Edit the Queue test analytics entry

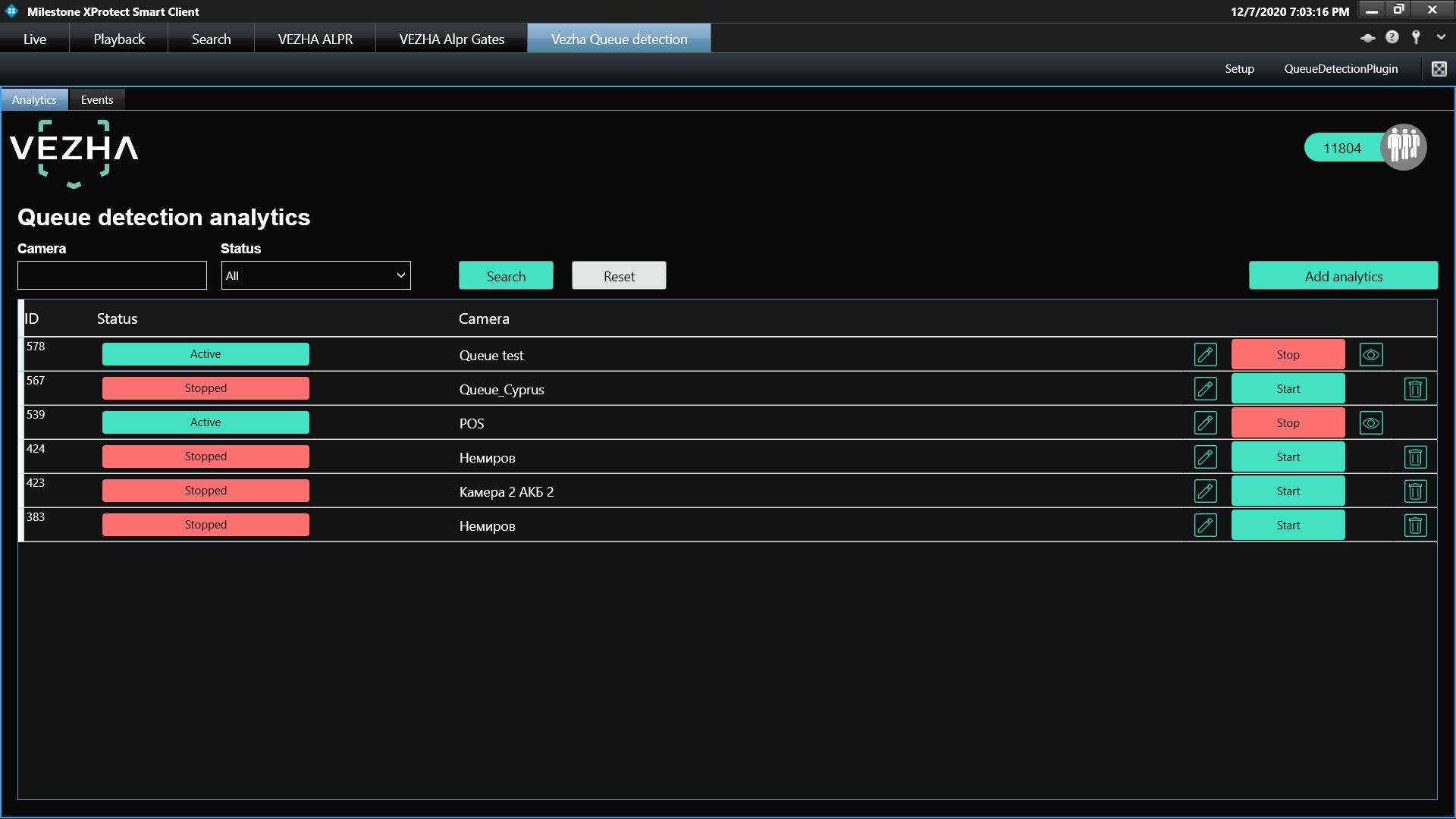coord(1206,355)
